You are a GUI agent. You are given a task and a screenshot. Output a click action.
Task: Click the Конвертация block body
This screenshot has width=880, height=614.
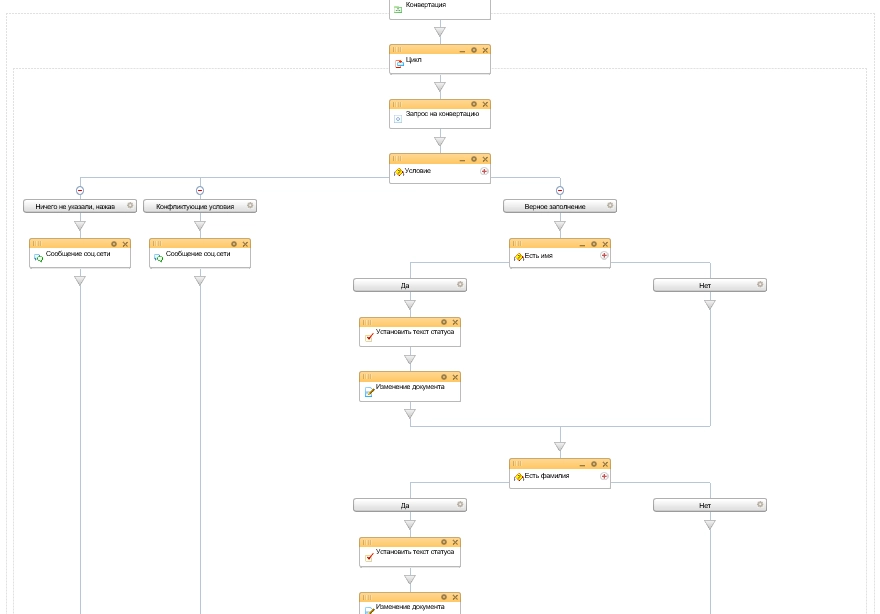440,6
